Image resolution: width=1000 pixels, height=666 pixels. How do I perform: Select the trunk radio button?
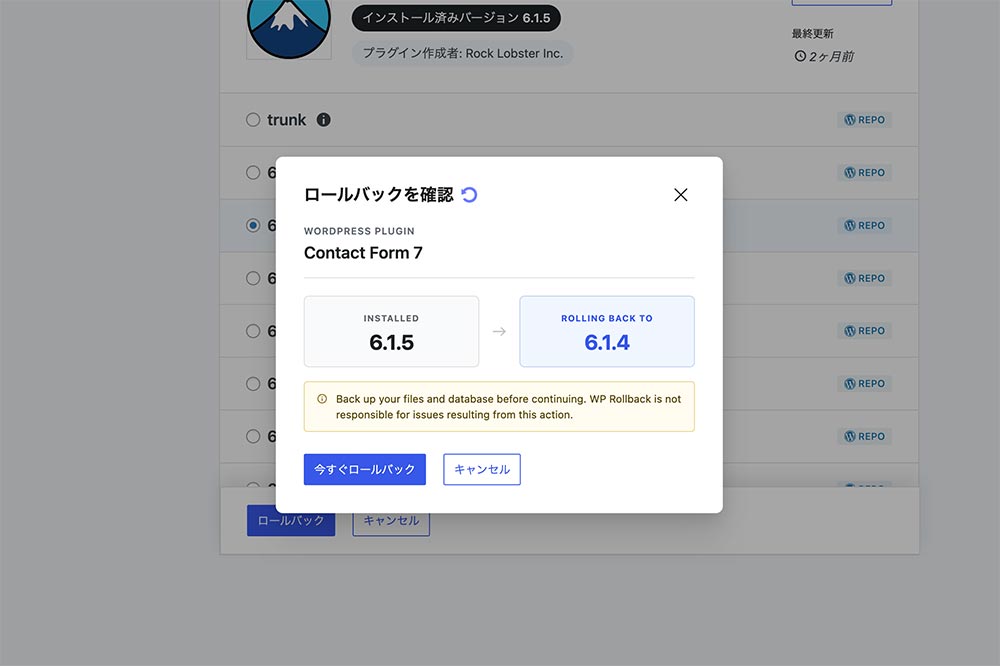[x=253, y=120]
